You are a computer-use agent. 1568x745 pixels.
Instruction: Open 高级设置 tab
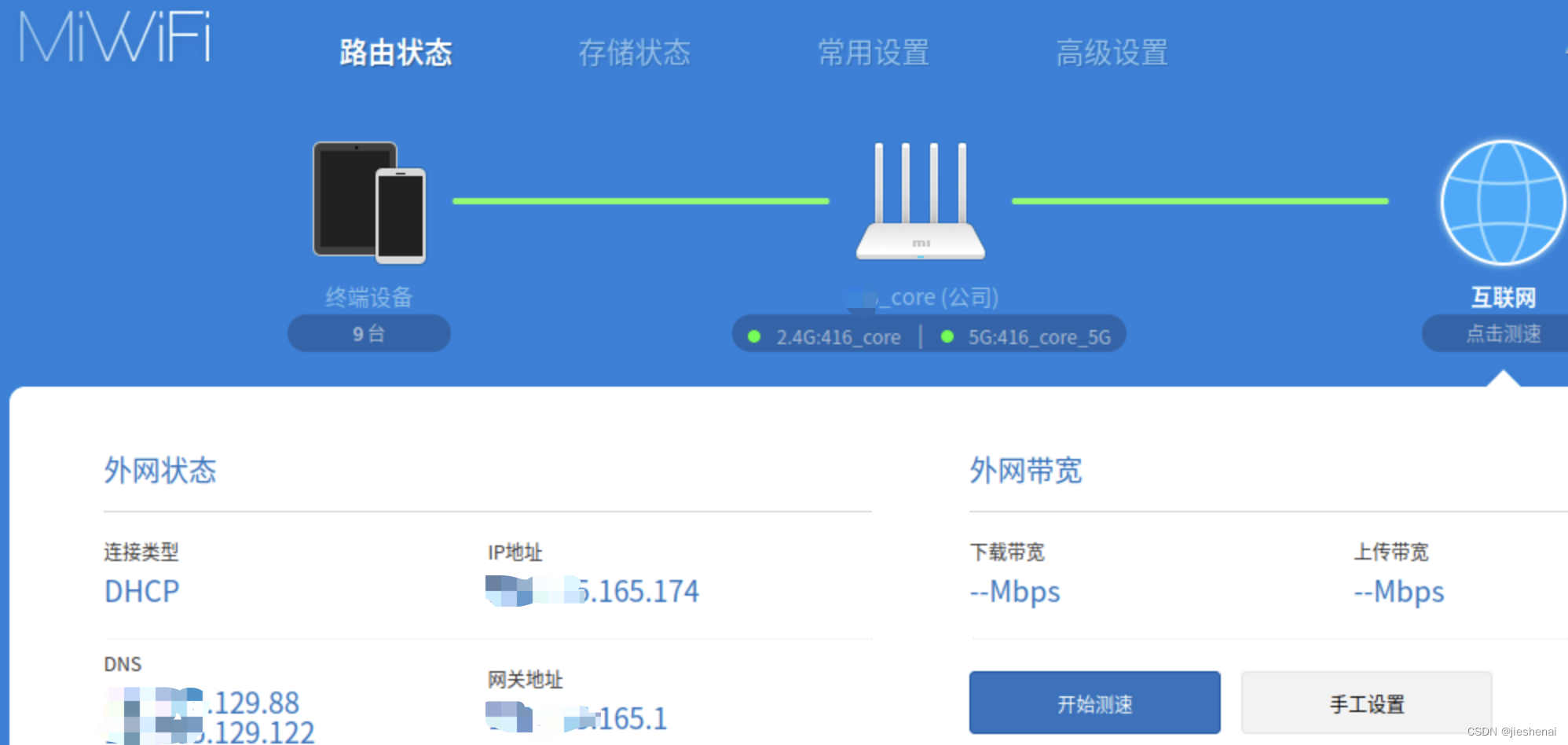(1112, 53)
